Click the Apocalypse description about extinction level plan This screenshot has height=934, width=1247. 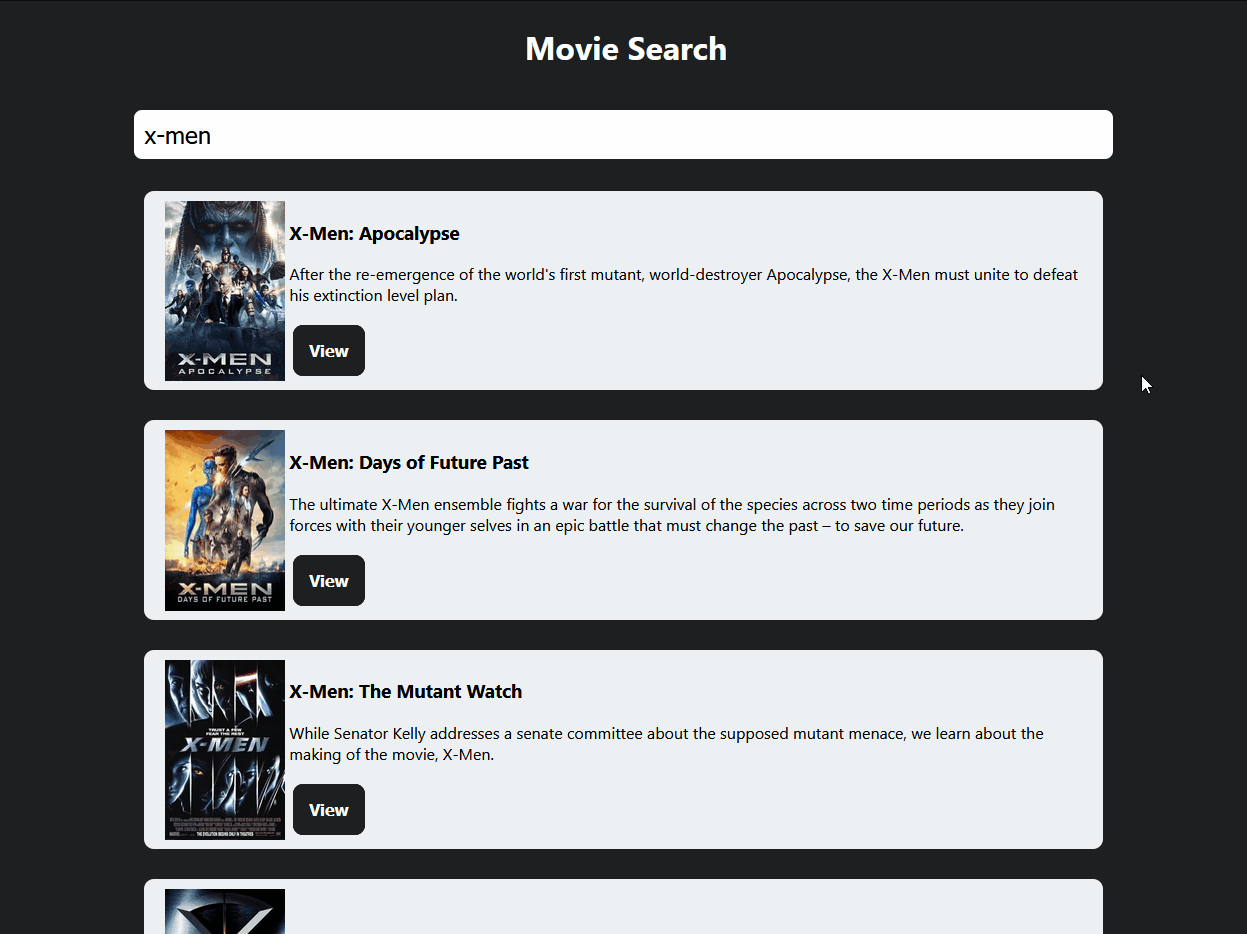coord(684,285)
